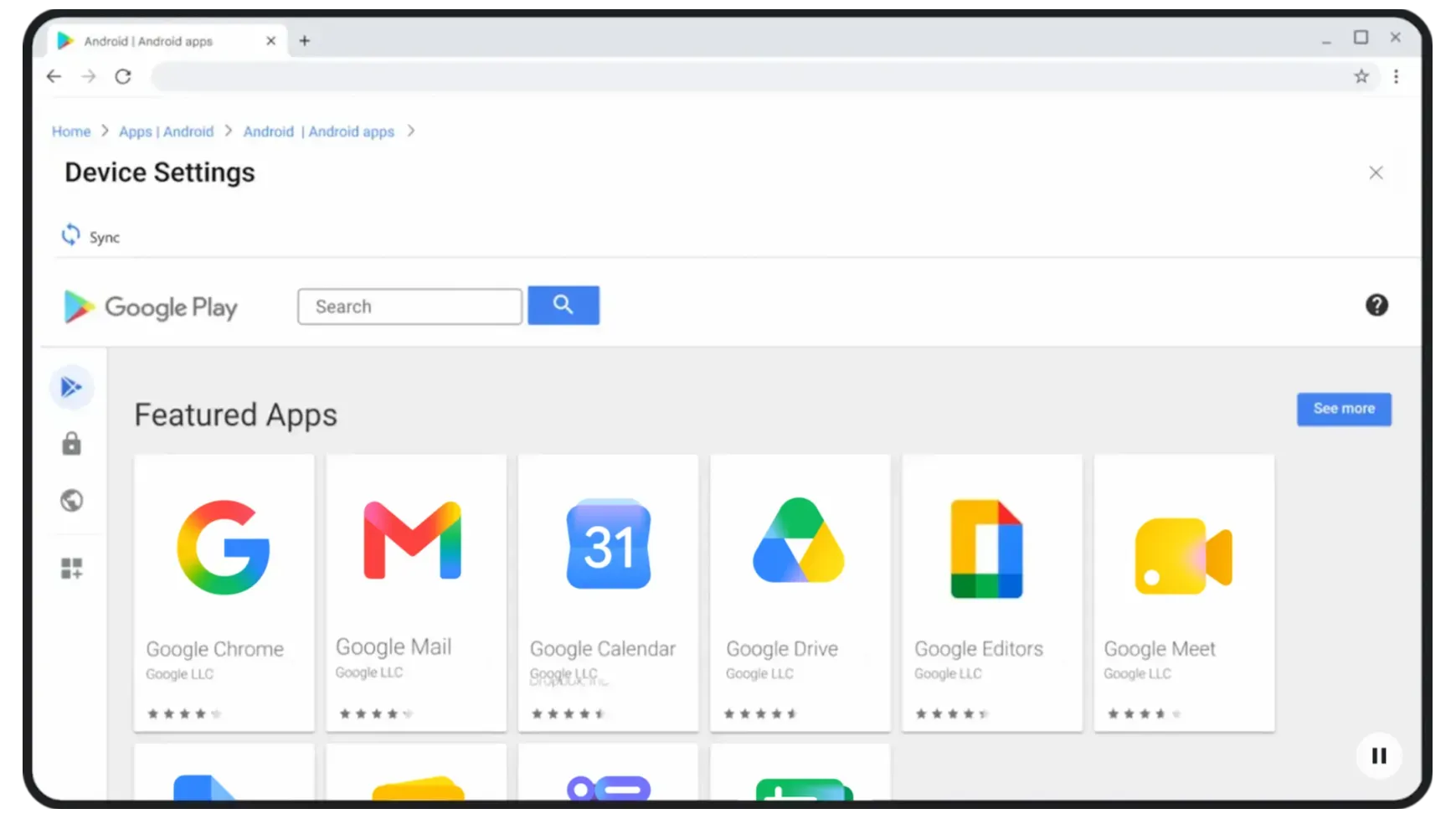The image size is (1456, 819).
Task: Click the star rating under Google Drive
Action: [x=760, y=714]
